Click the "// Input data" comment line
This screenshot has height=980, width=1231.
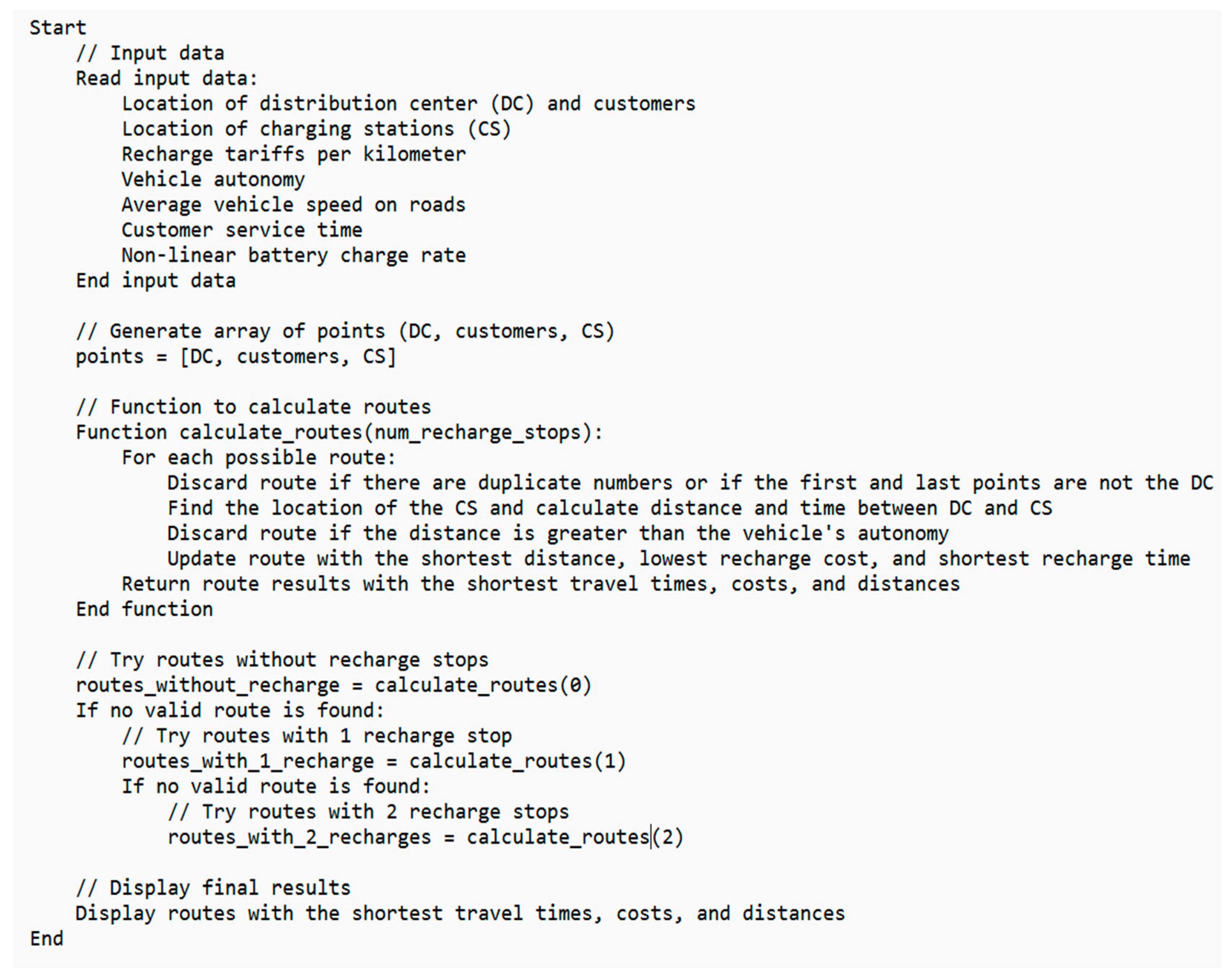(150, 53)
